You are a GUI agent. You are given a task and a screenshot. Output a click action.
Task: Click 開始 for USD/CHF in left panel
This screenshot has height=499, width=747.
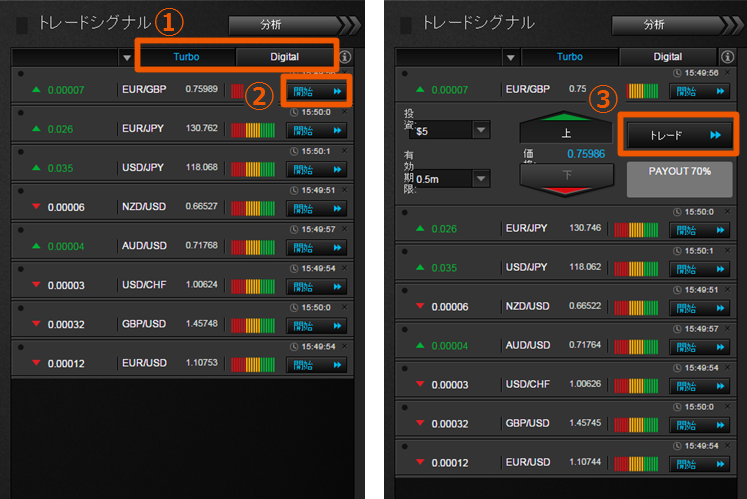click(317, 286)
